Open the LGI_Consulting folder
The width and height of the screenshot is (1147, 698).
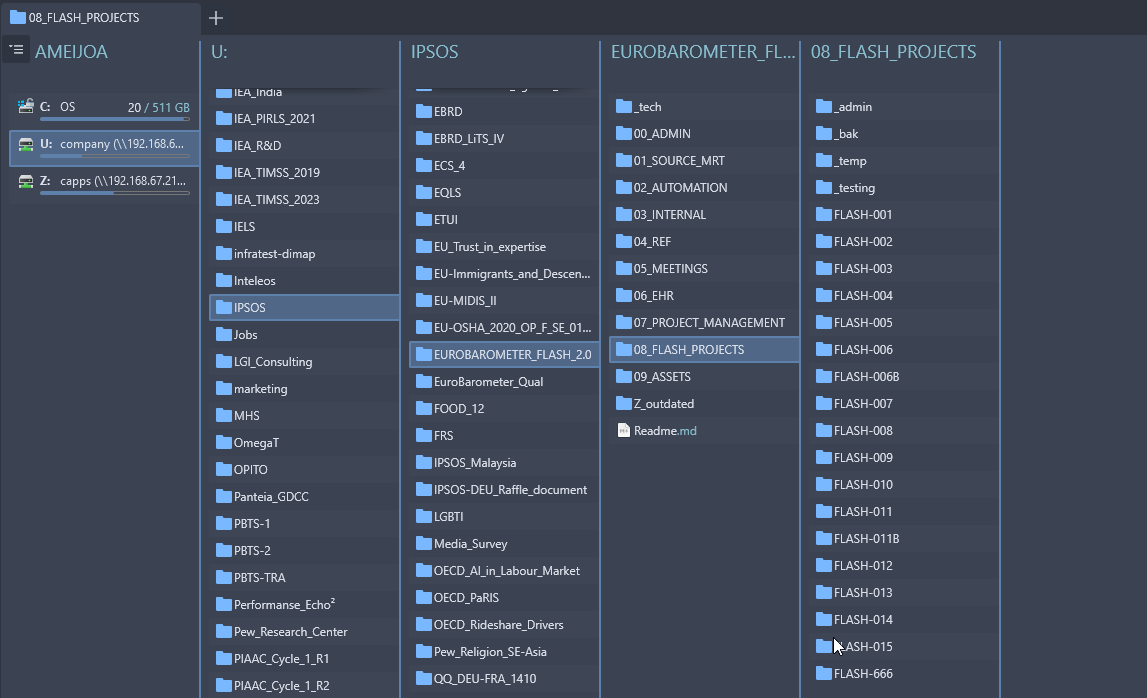304,361
